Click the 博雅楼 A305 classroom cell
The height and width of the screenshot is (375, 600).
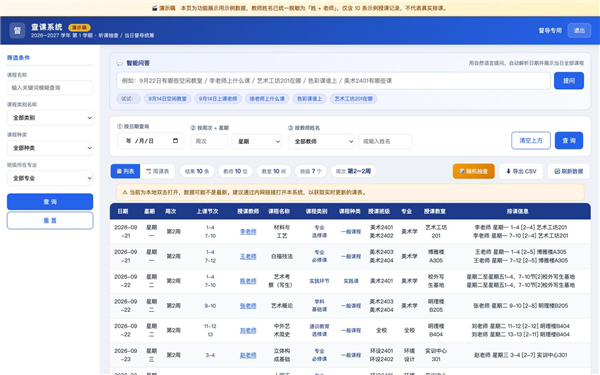436,256
